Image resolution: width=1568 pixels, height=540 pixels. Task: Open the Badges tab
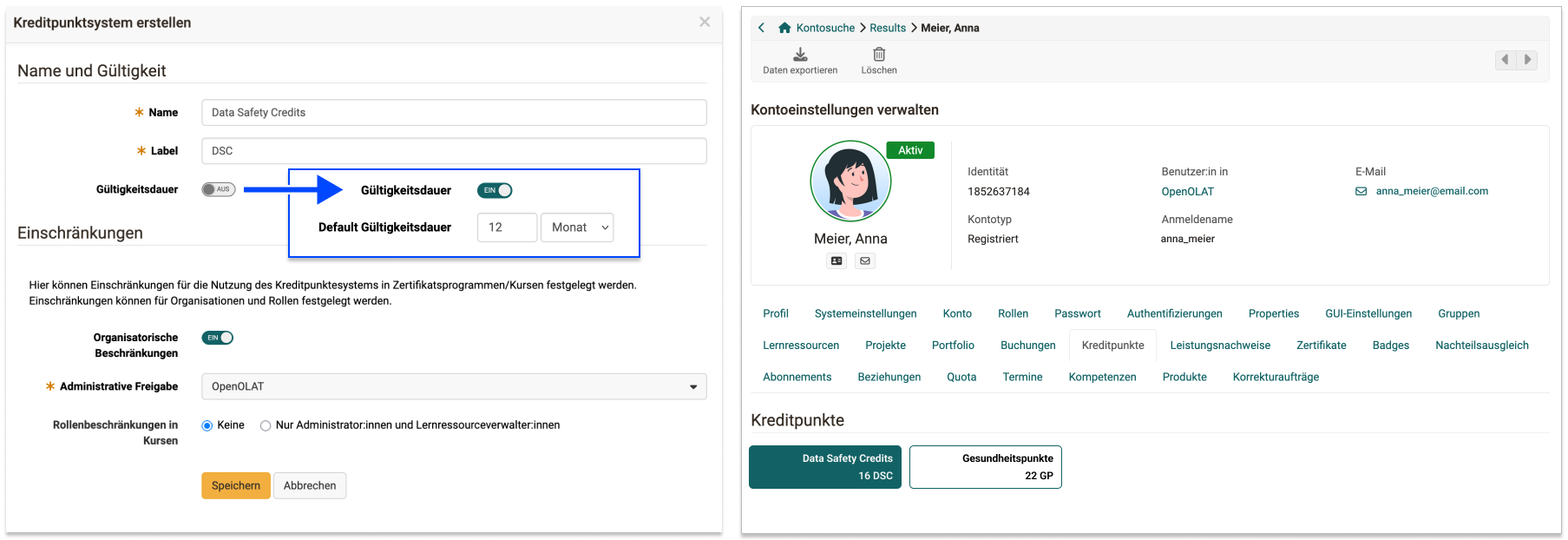[x=1390, y=346]
